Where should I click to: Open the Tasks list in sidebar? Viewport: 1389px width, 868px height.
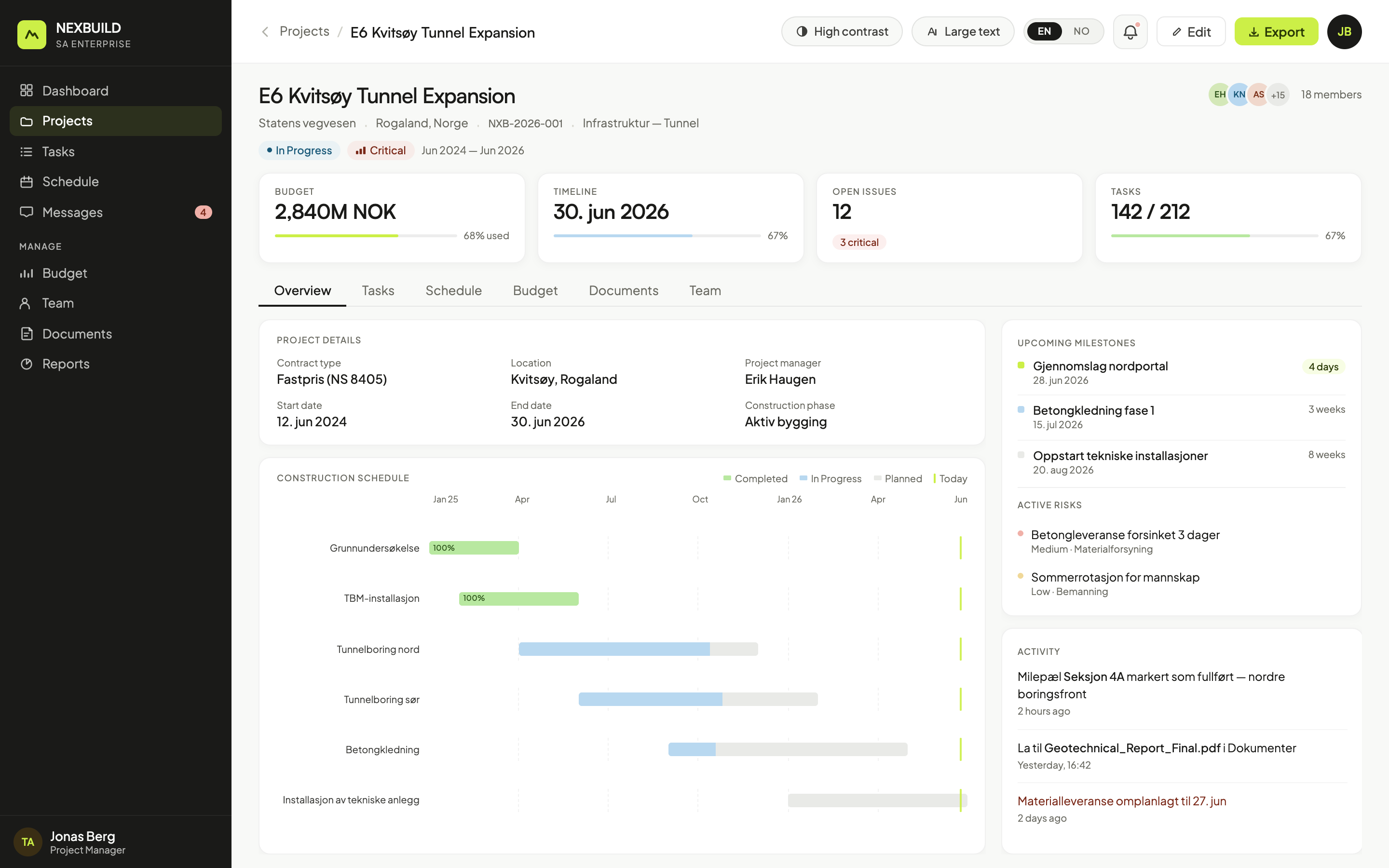coord(115,151)
